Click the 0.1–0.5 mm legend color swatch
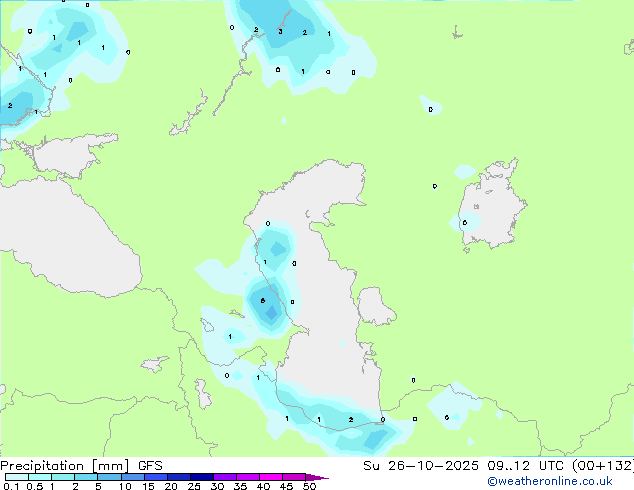This screenshot has height=490, width=634. point(17,477)
